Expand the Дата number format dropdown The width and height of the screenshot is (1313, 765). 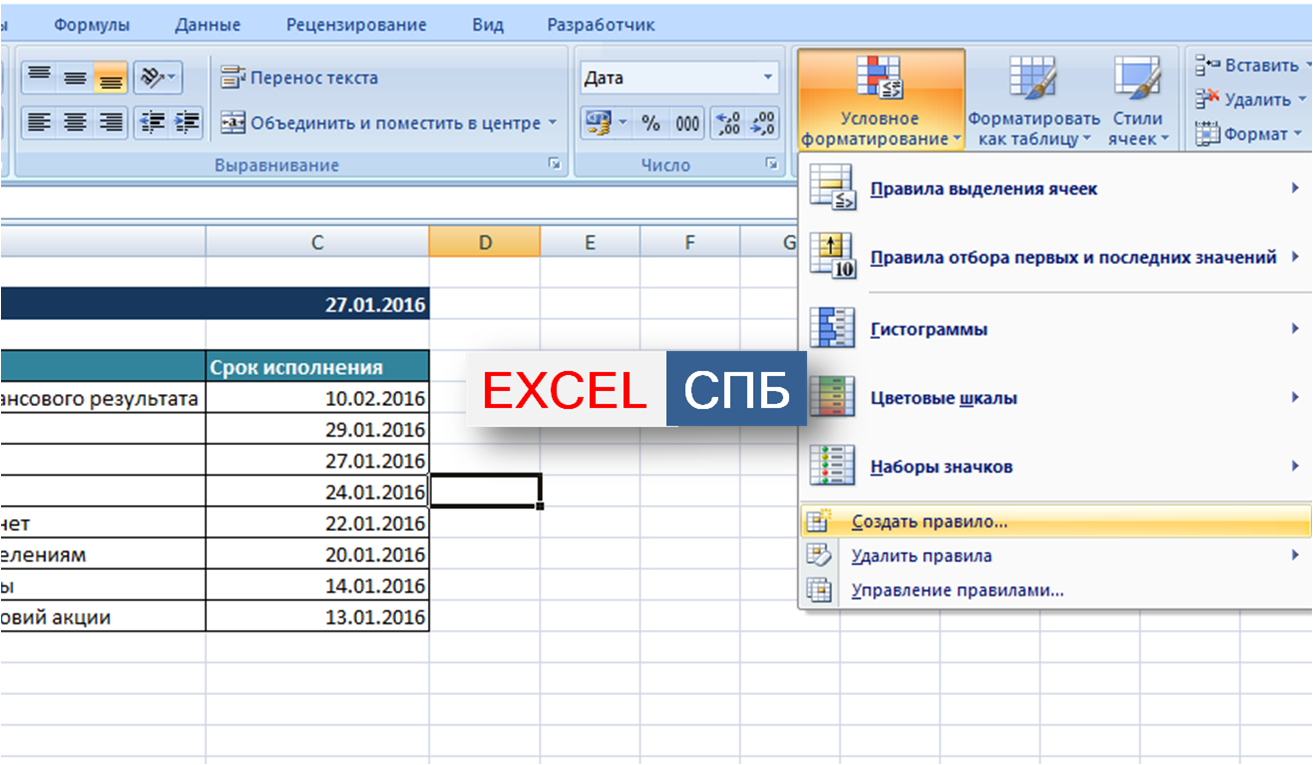pyautogui.click(x=768, y=78)
